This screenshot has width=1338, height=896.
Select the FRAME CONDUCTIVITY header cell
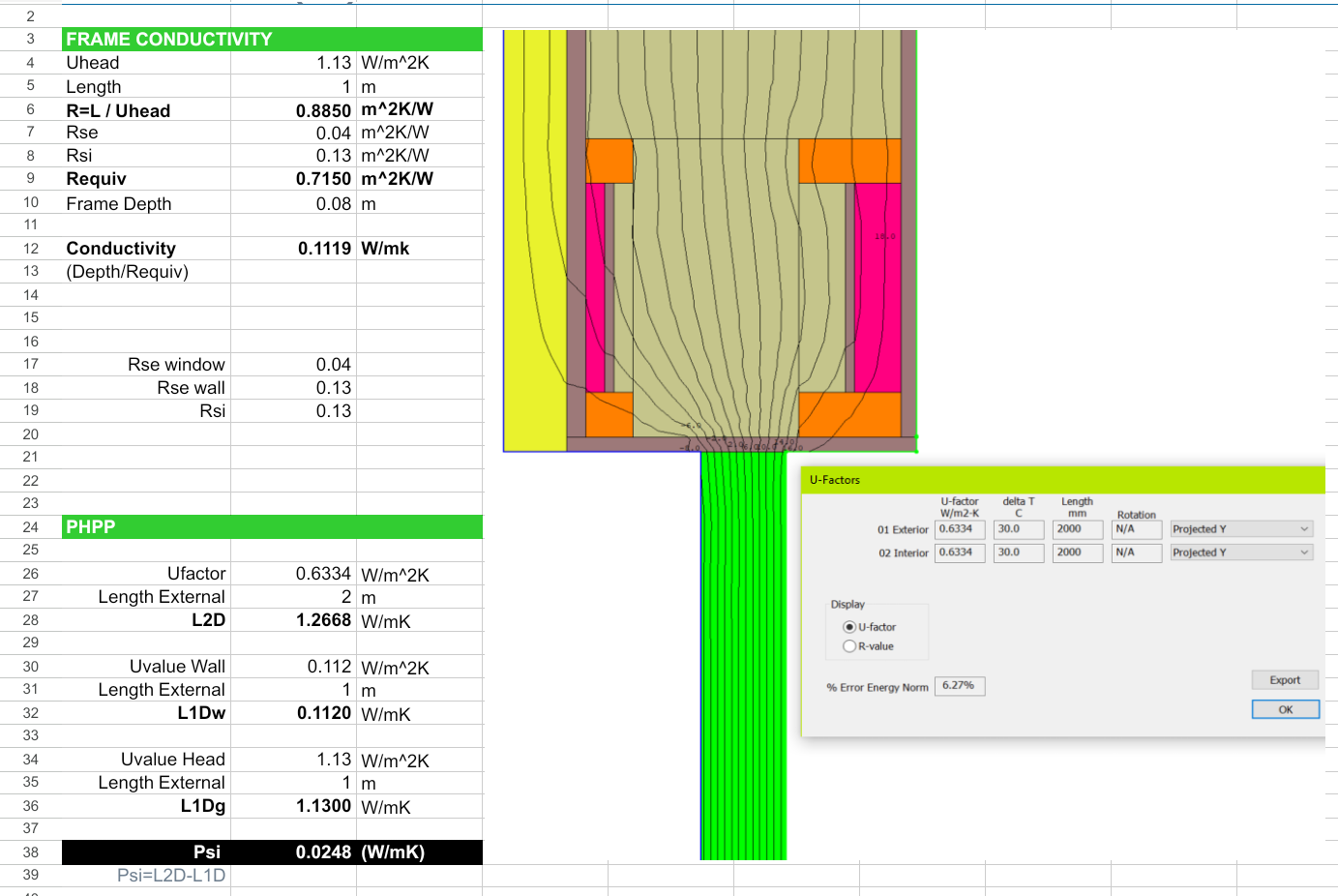pyautogui.click(x=272, y=40)
